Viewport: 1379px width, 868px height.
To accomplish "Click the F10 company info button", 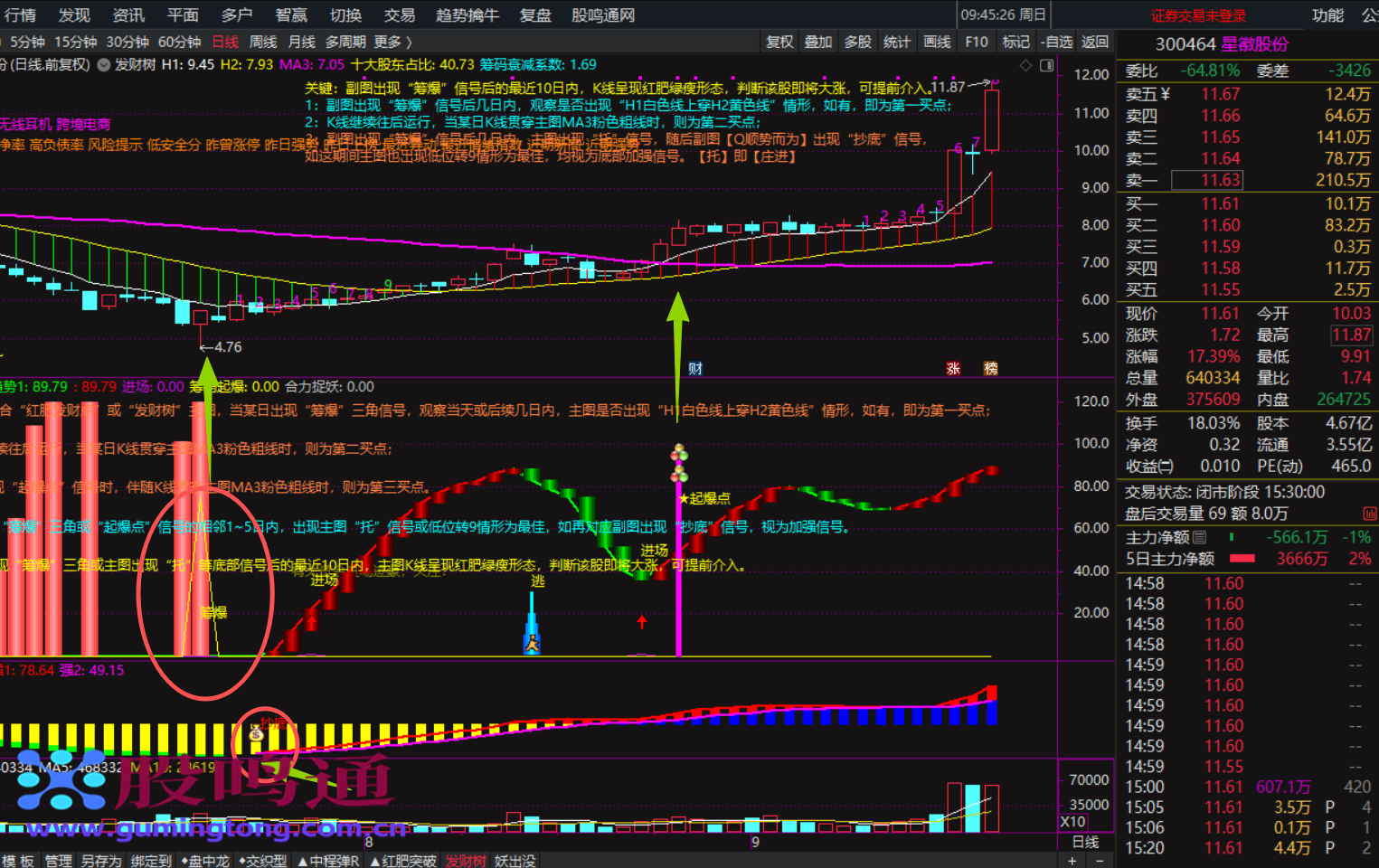I will [977, 42].
